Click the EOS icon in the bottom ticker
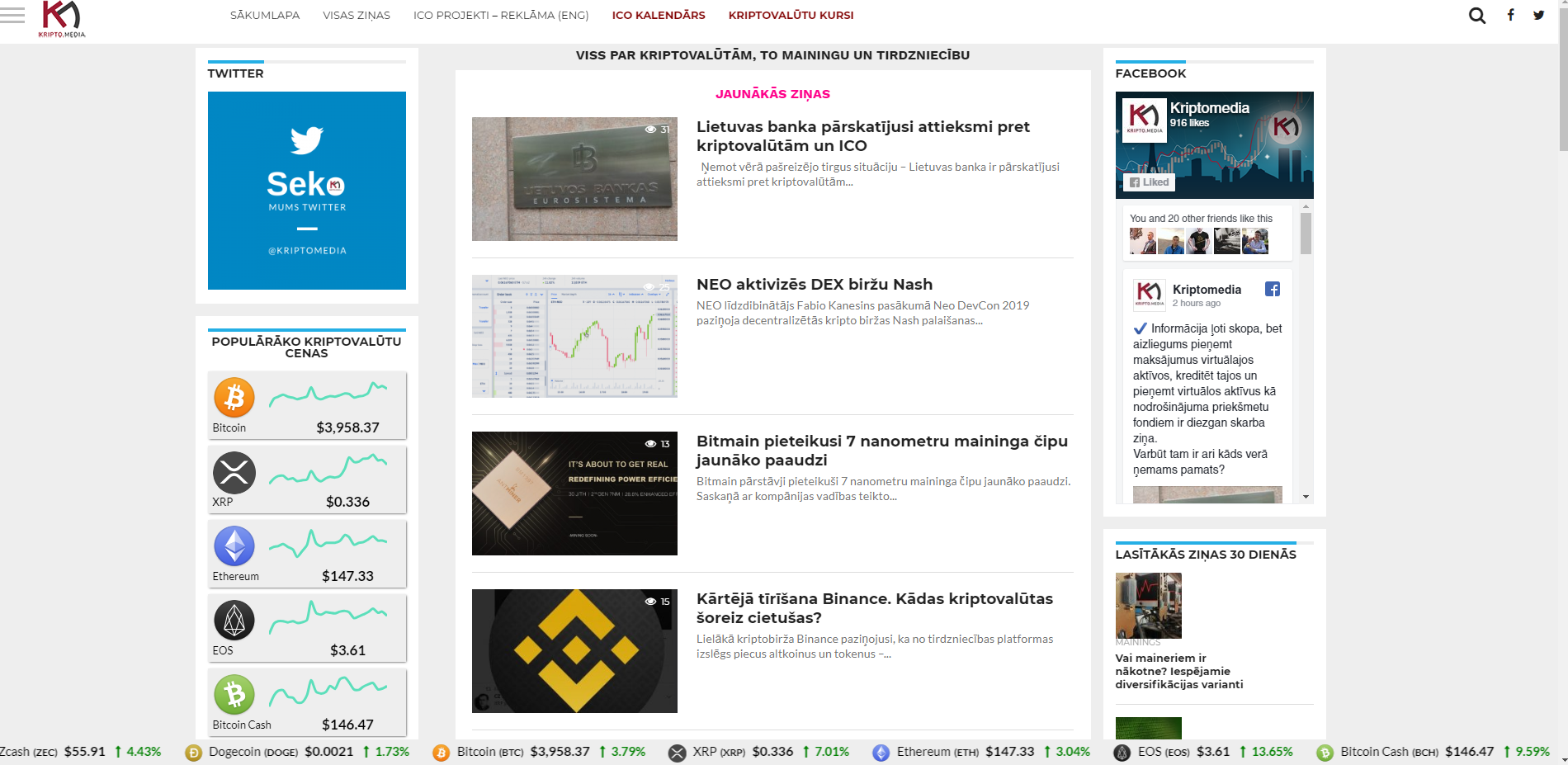Viewport: 1568px width, 765px height. (1122, 752)
